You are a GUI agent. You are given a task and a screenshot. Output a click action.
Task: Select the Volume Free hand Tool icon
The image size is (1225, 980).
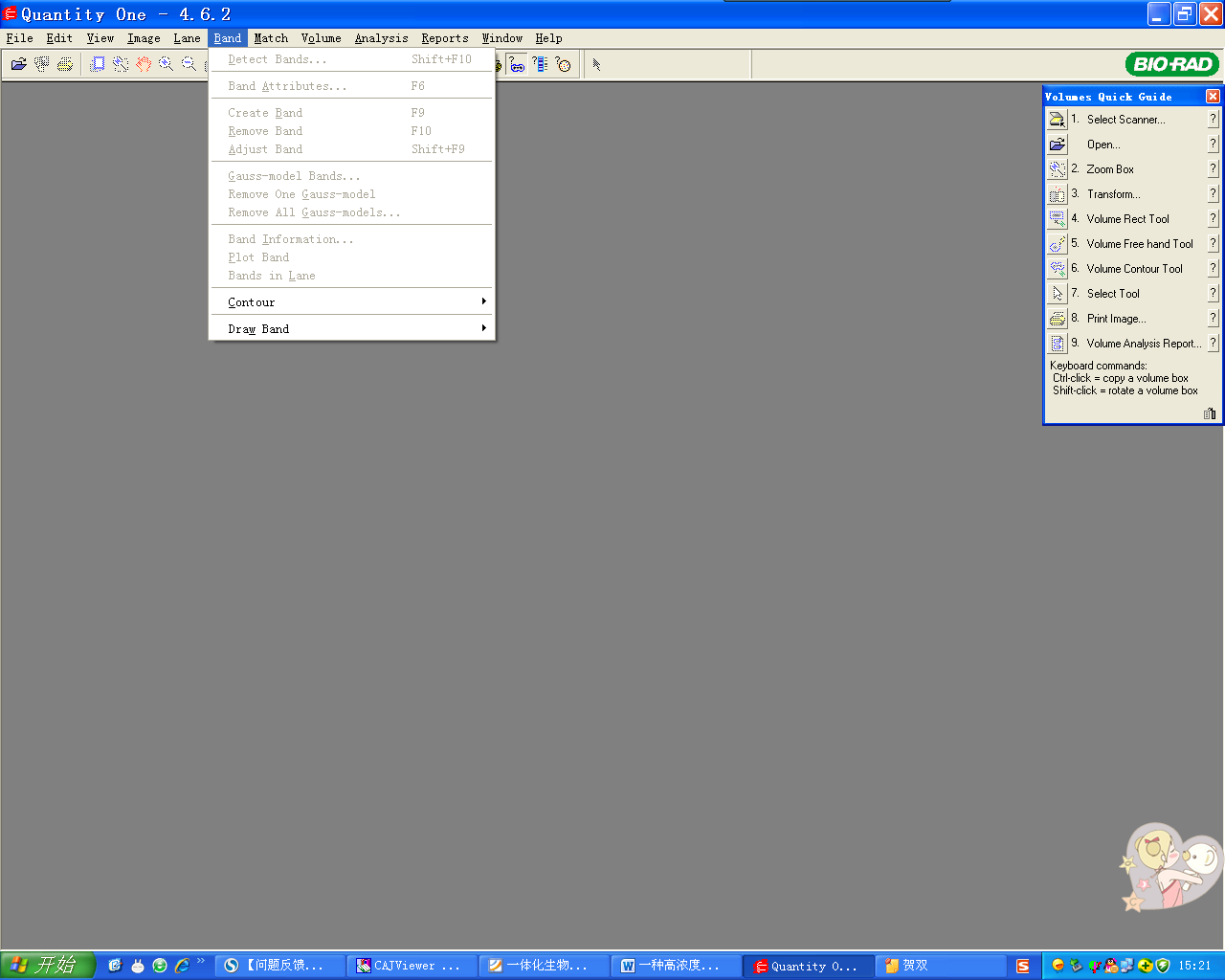coord(1058,244)
